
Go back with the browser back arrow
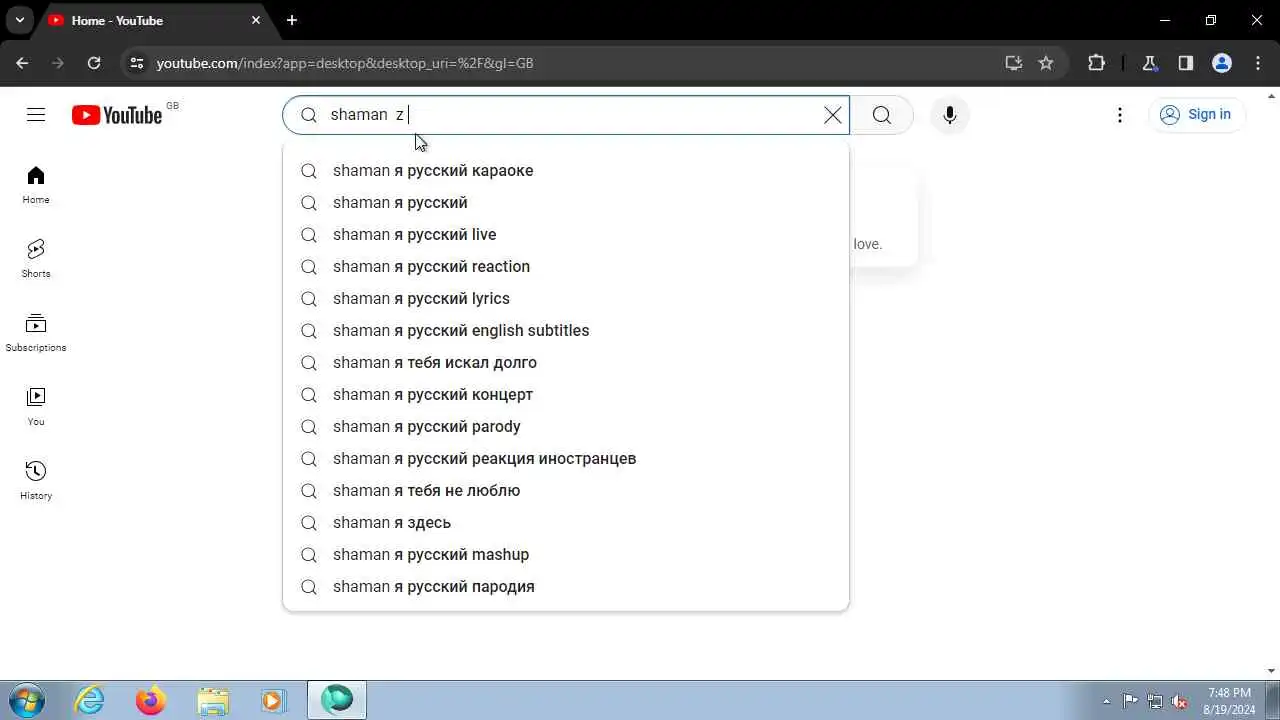tap(22, 63)
